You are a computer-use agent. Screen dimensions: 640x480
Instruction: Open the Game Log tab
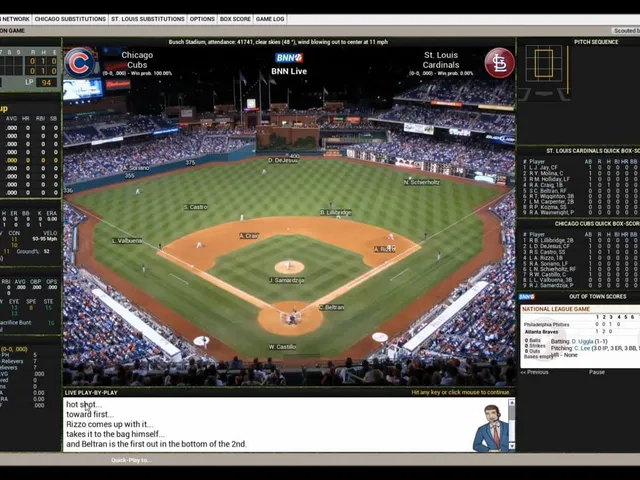pos(270,19)
